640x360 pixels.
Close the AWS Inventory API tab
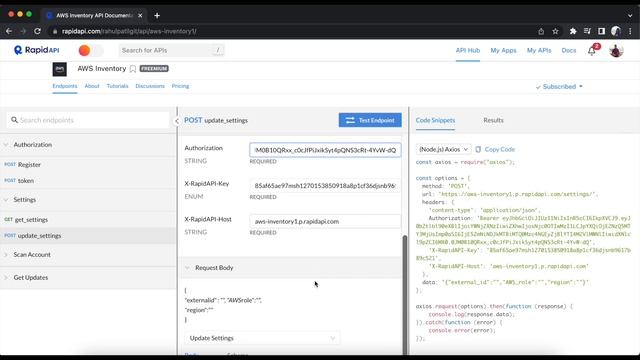[140, 16]
